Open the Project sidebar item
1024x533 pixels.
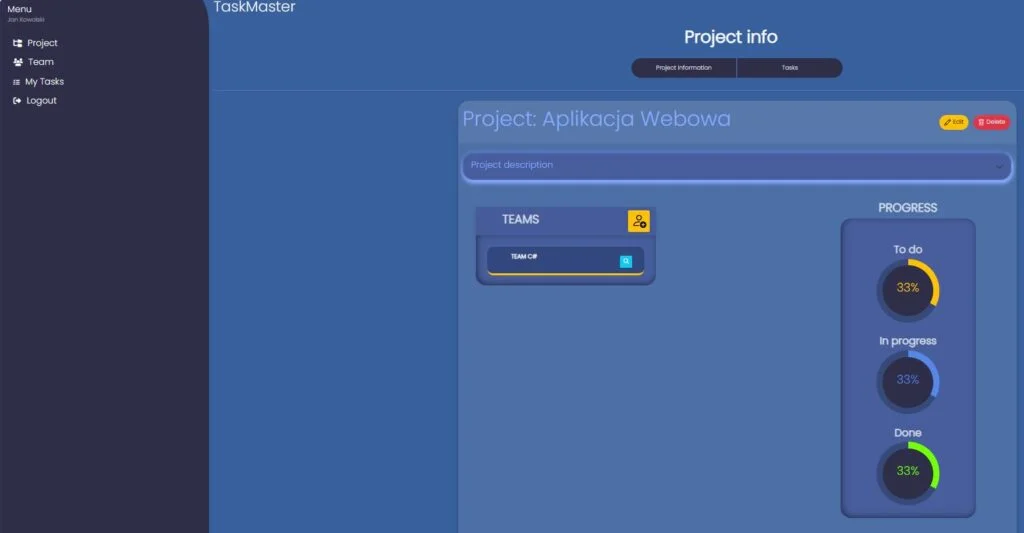tap(35, 43)
